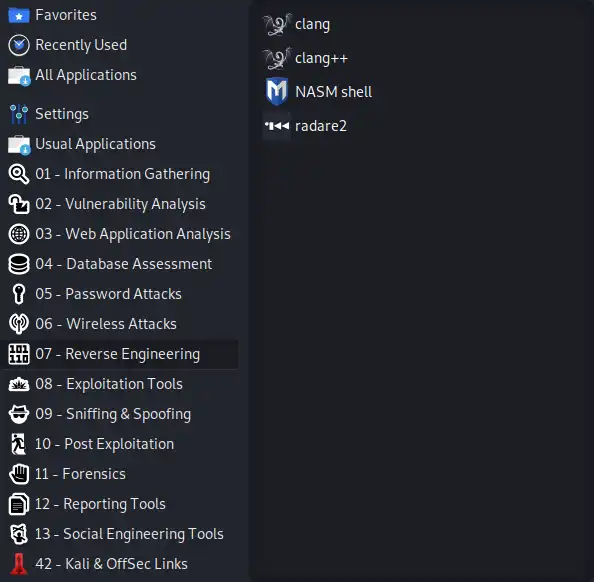This screenshot has width=594, height=582.
Task: Open 11 - Forensics category
Action: 120,474
